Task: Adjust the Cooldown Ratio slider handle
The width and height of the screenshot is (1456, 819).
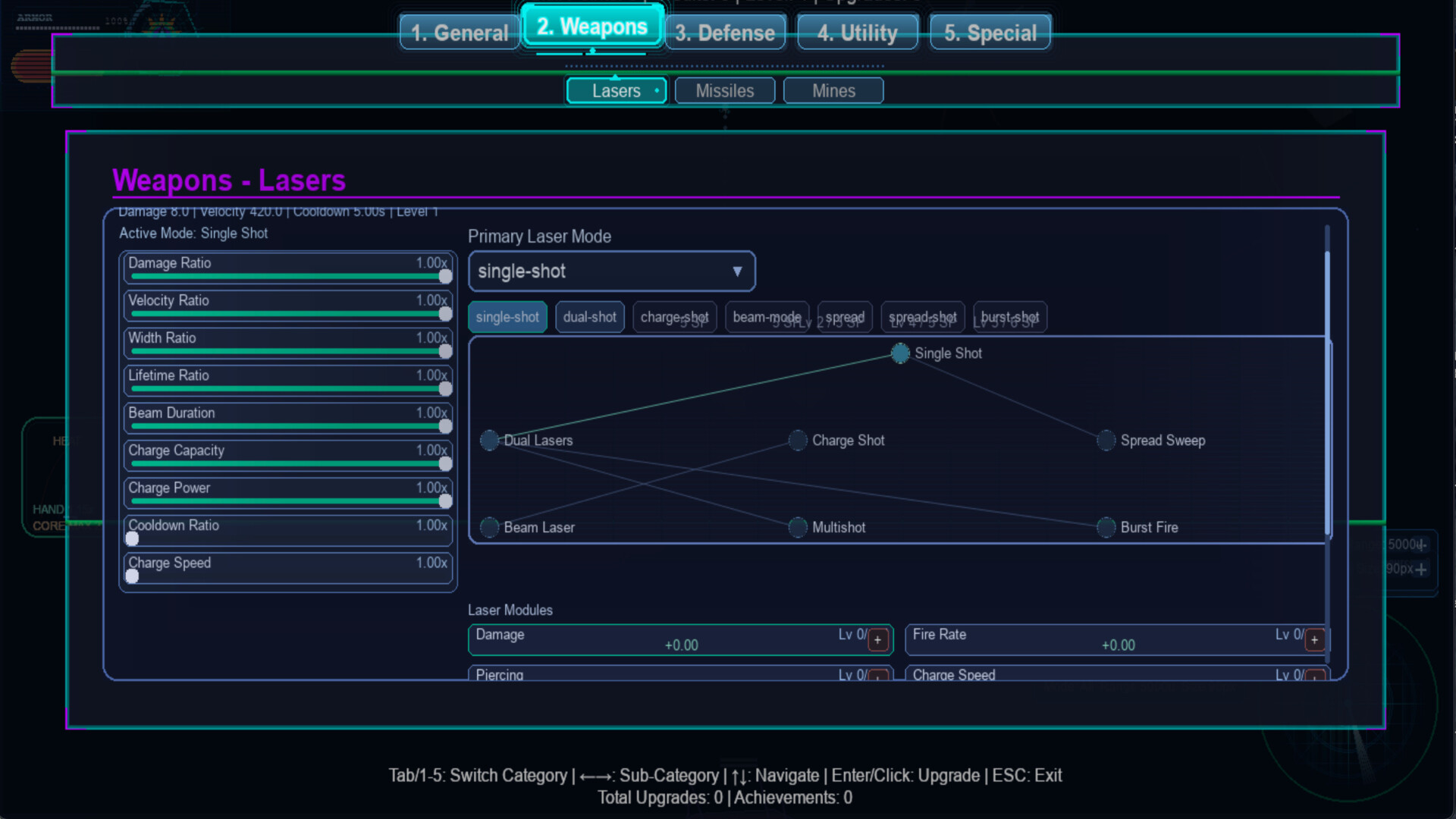Action: [132, 539]
